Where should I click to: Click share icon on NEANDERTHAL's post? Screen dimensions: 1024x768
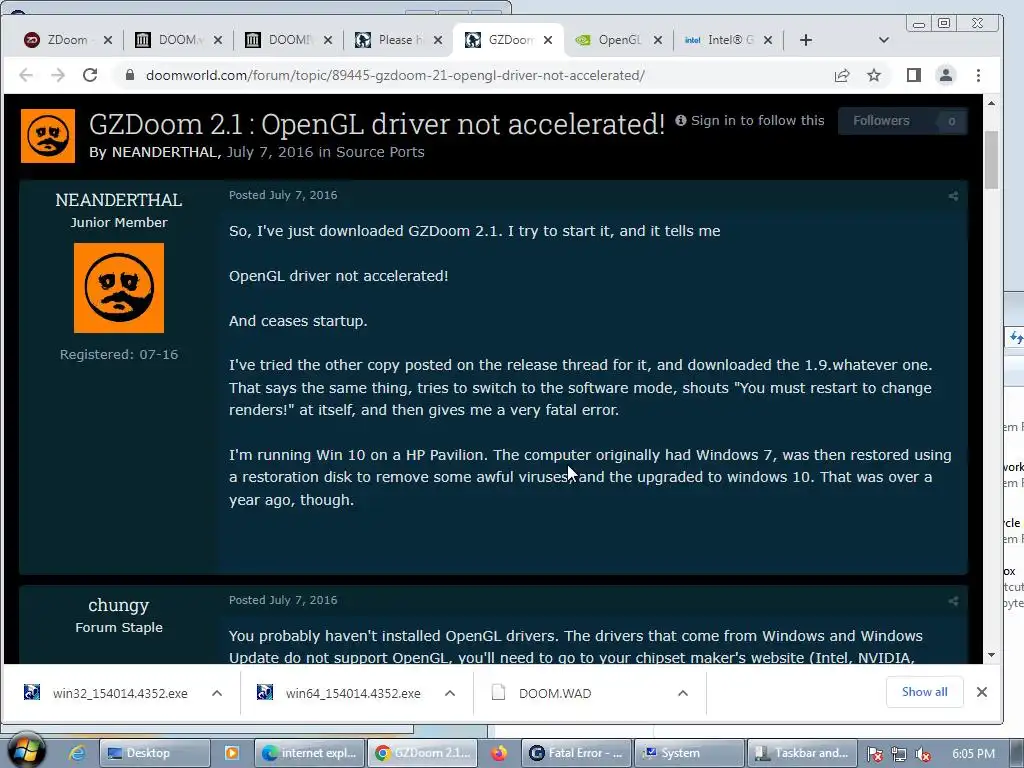tap(953, 196)
